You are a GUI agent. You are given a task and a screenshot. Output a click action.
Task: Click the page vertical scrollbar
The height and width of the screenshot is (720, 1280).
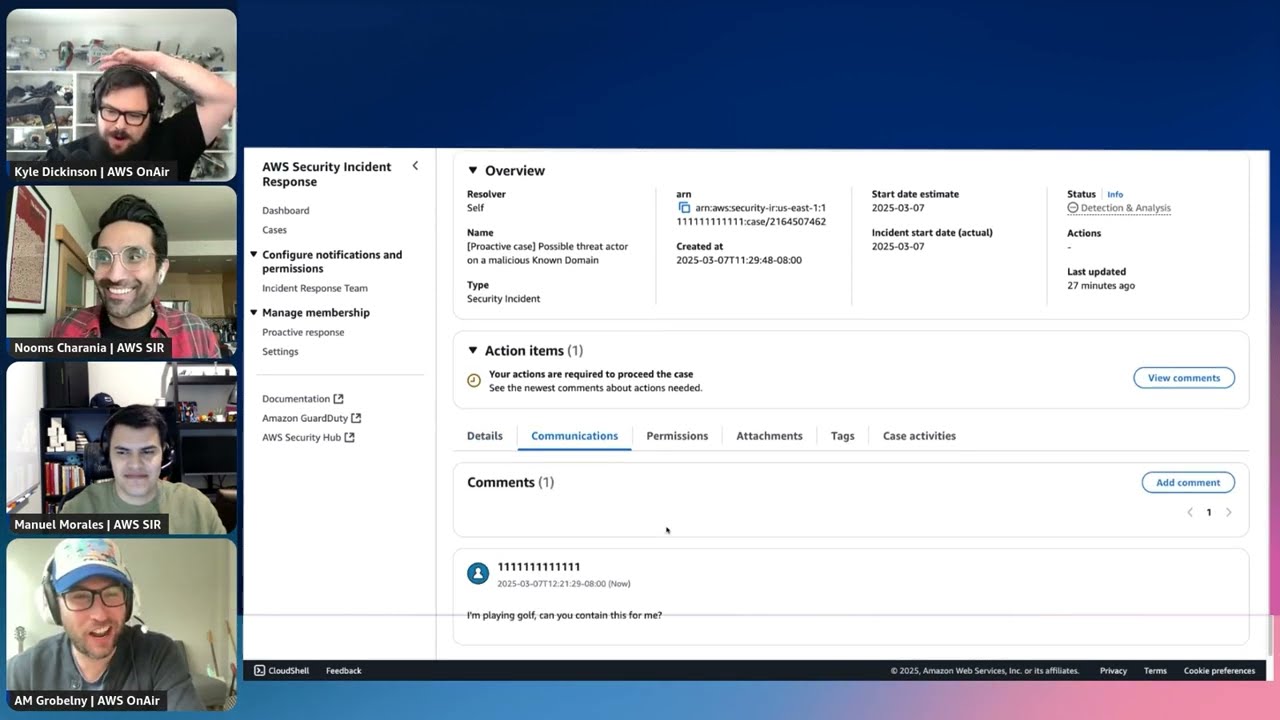pos(1273,636)
